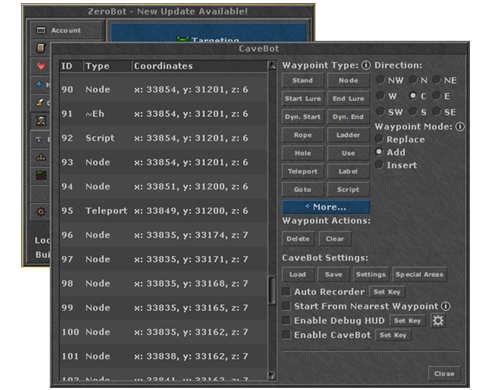This screenshot has width=490, height=390.
Task: Expand the More... waypoint types
Action: (326, 207)
